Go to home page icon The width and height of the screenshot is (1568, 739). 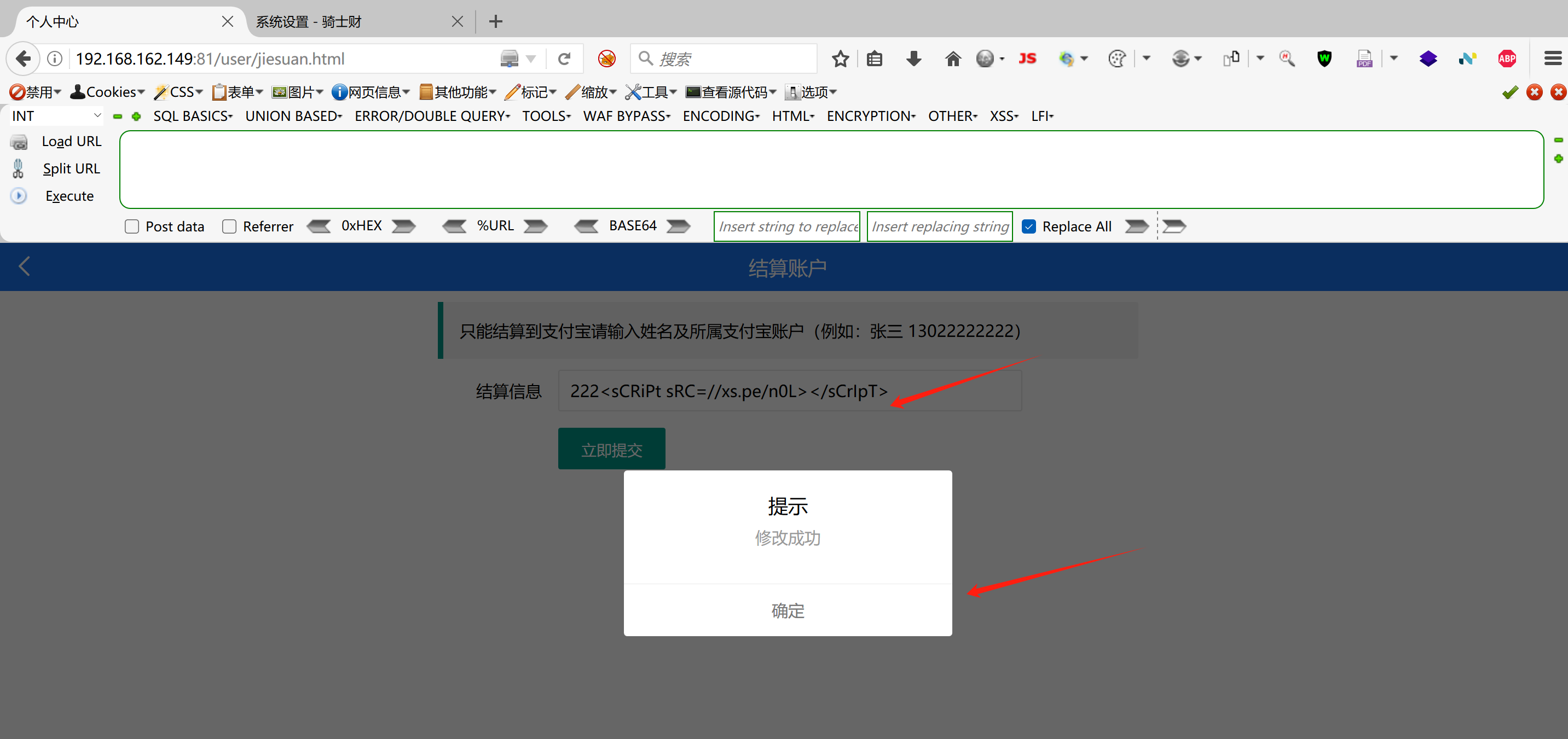pyautogui.click(x=953, y=59)
